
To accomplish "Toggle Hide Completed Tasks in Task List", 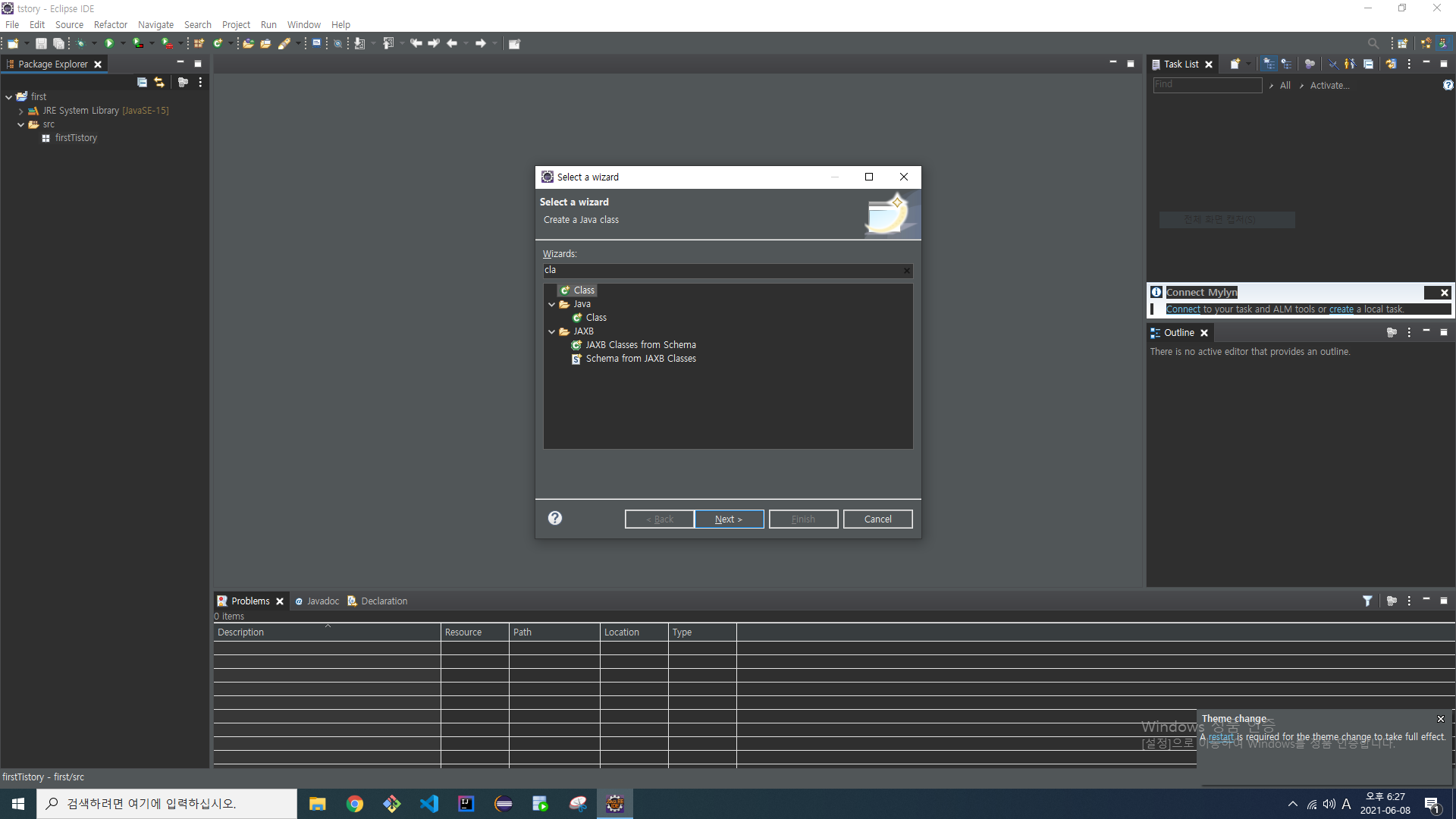I will pyautogui.click(x=1333, y=64).
